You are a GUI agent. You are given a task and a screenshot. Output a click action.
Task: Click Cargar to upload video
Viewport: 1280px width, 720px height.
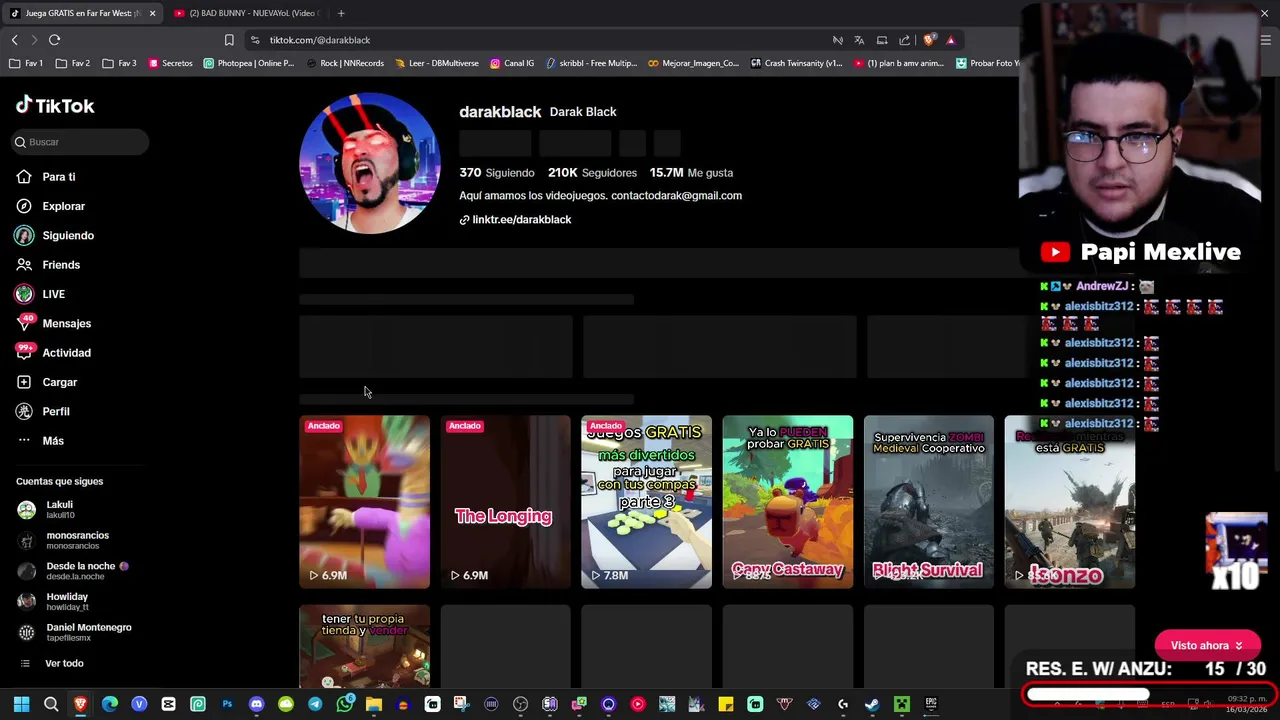click(46, 382)
